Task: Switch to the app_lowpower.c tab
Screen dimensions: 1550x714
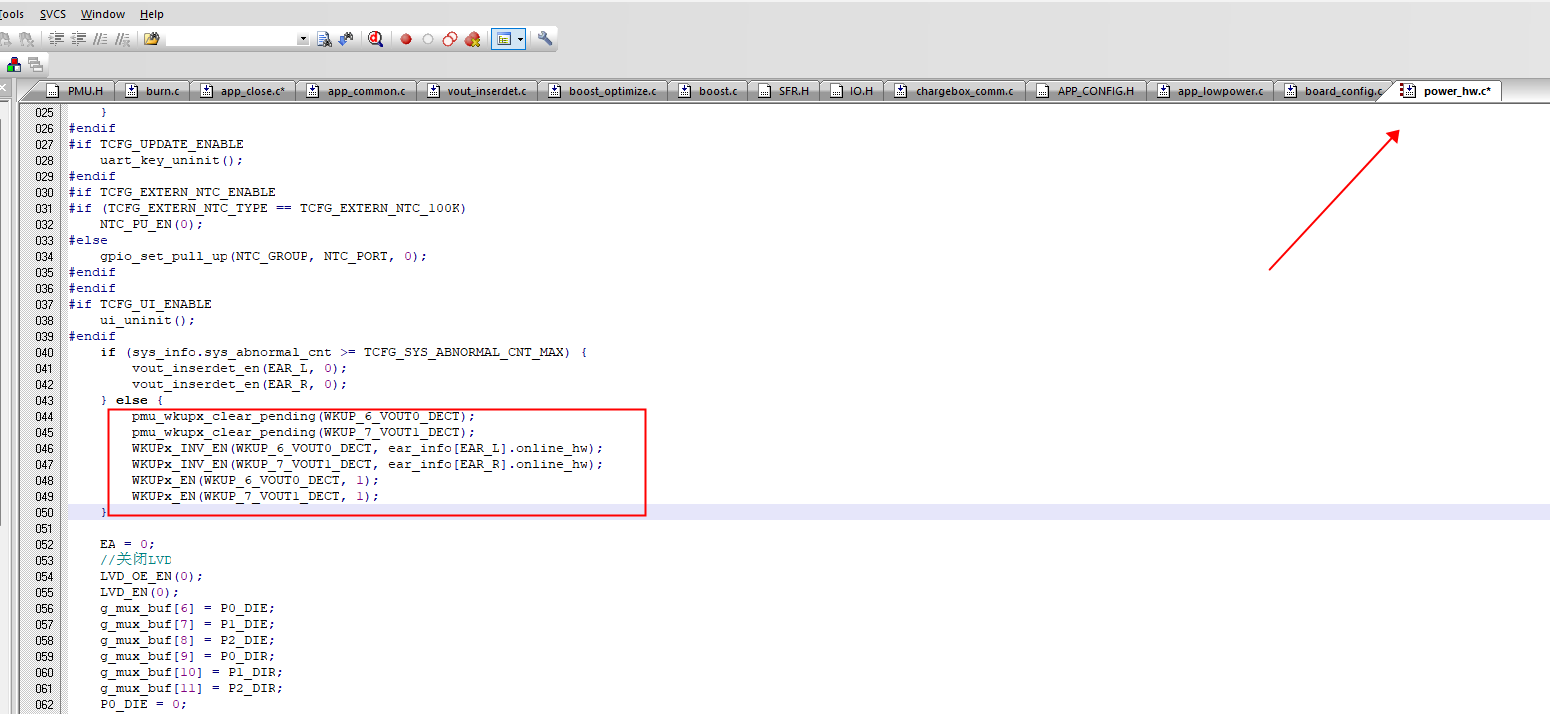Action: (x=1210, y=91)
